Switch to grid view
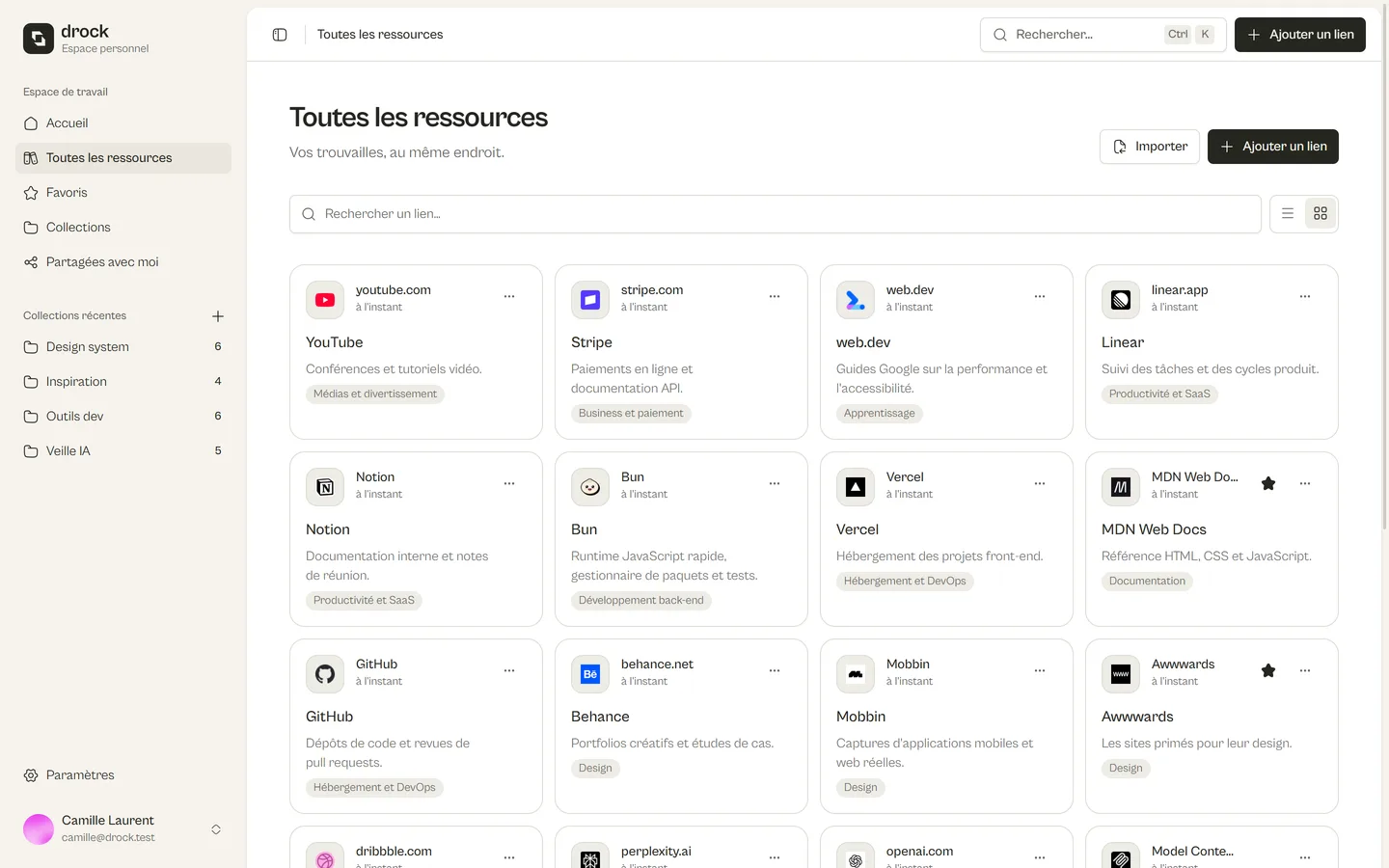Viewport: 1389px width, 868px height. 1321,214
